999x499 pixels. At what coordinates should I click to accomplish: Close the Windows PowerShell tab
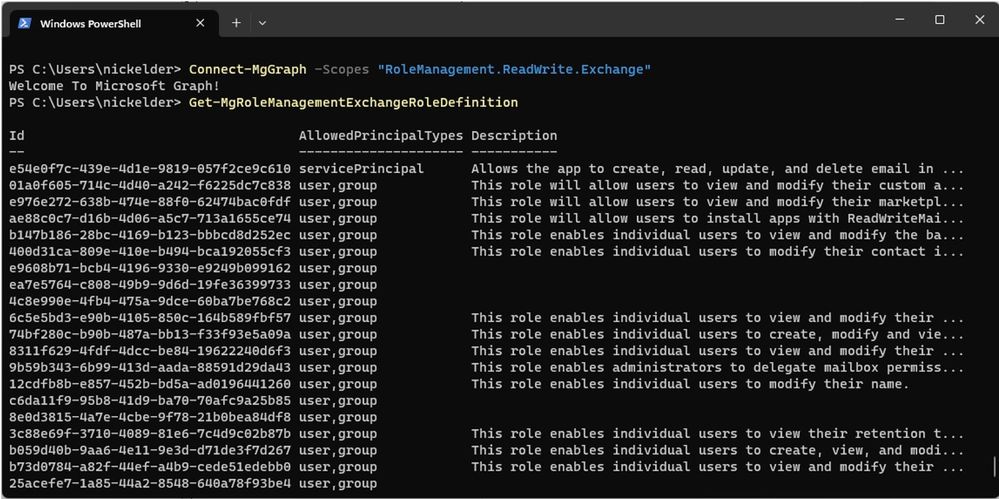pos(200,23)
